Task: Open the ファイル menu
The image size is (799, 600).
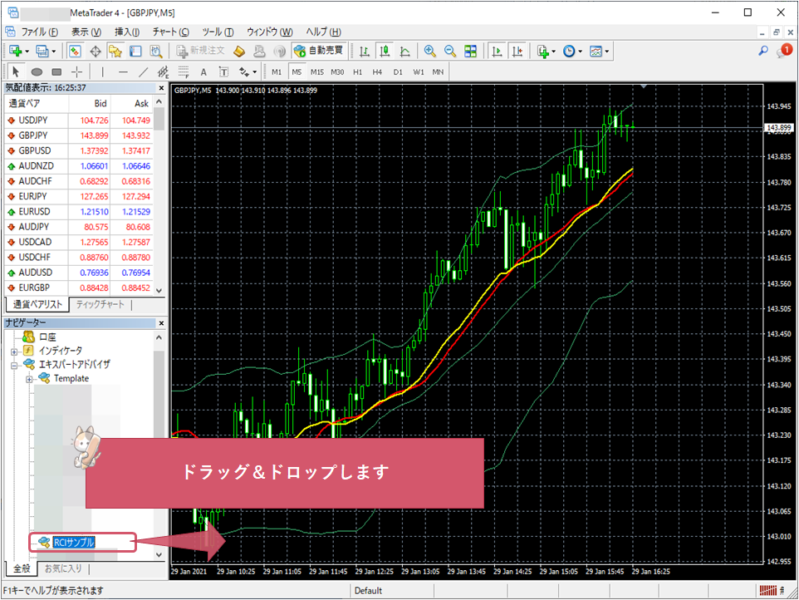Action: pyautogui.click(x=39, y=32)
